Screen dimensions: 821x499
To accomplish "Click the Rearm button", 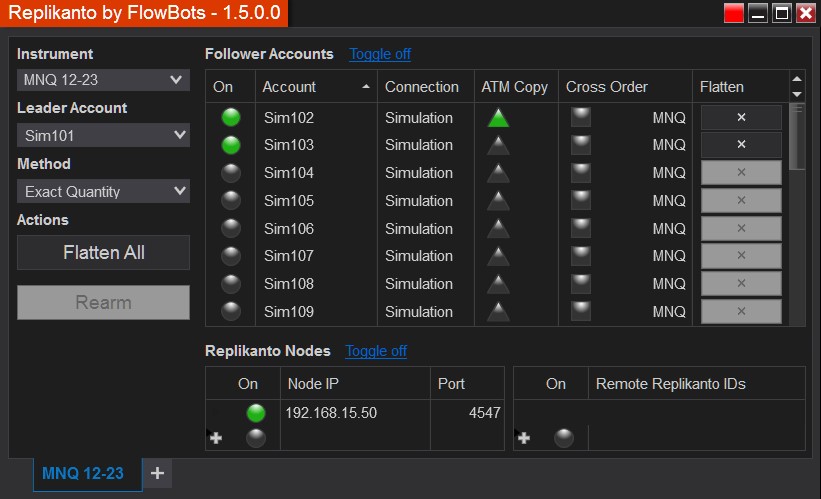I will point(103,302).
